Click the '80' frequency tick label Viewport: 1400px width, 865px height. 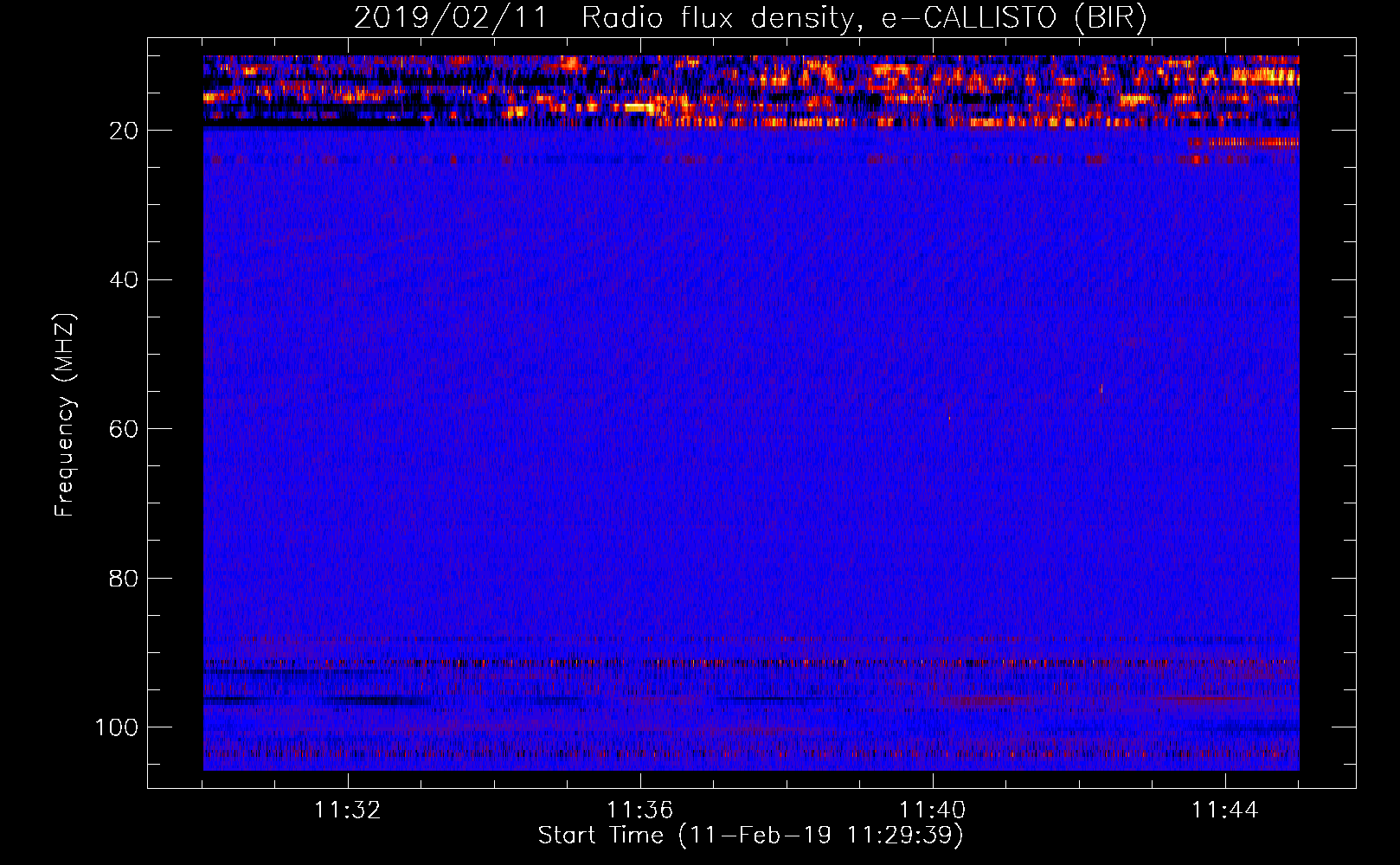coord(124,578)
